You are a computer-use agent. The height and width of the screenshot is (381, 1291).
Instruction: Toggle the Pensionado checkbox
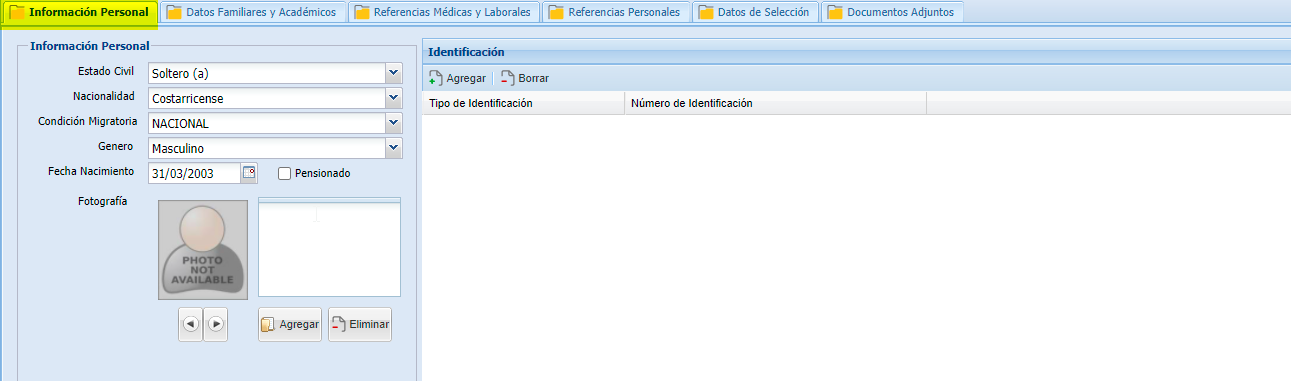[284, 173]
